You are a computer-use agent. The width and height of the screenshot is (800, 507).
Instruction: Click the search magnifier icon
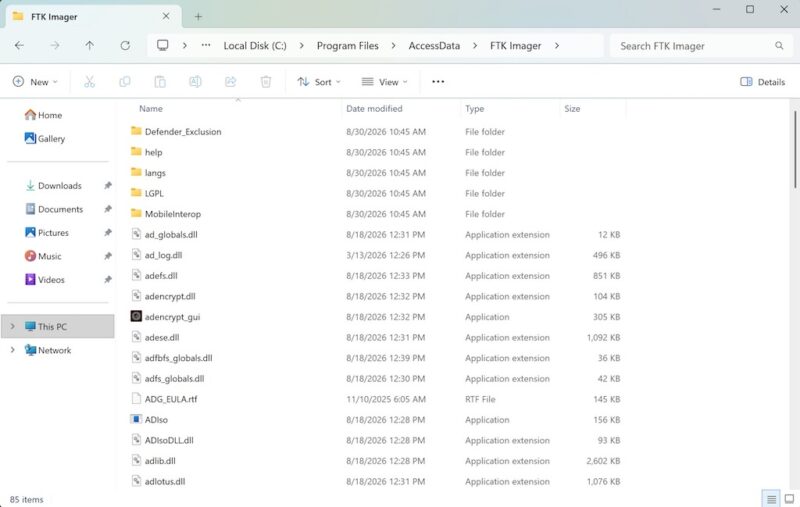(x=779, y=46)
